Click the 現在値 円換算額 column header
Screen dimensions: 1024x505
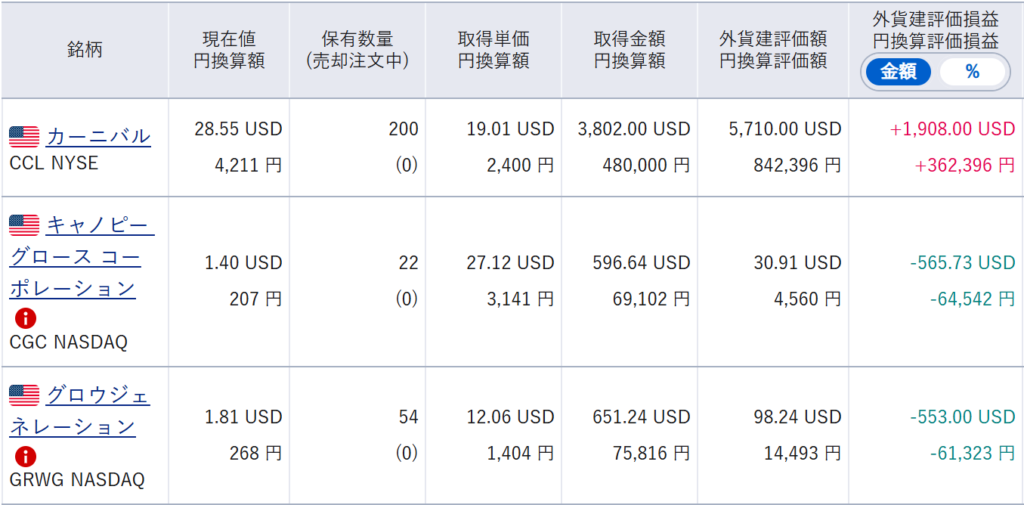pos(228,50)
